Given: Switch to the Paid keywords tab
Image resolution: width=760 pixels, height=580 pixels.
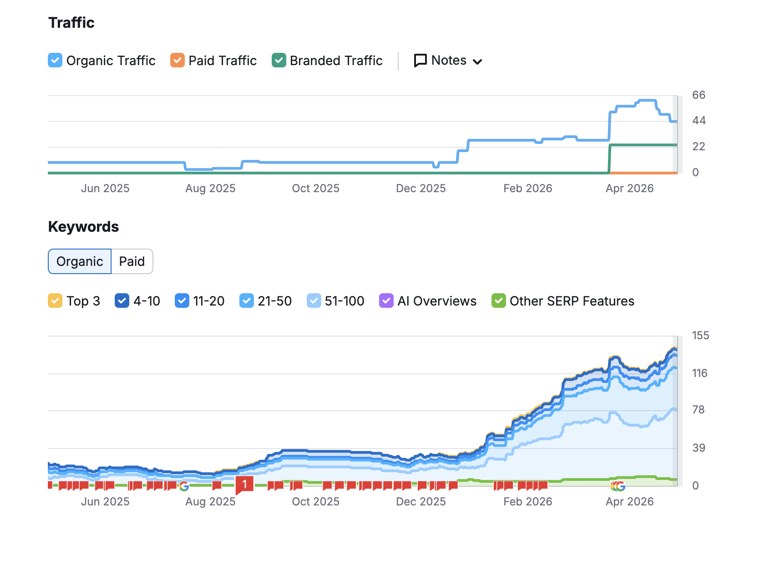Looking at the screenshot, I should pos(132,262).
